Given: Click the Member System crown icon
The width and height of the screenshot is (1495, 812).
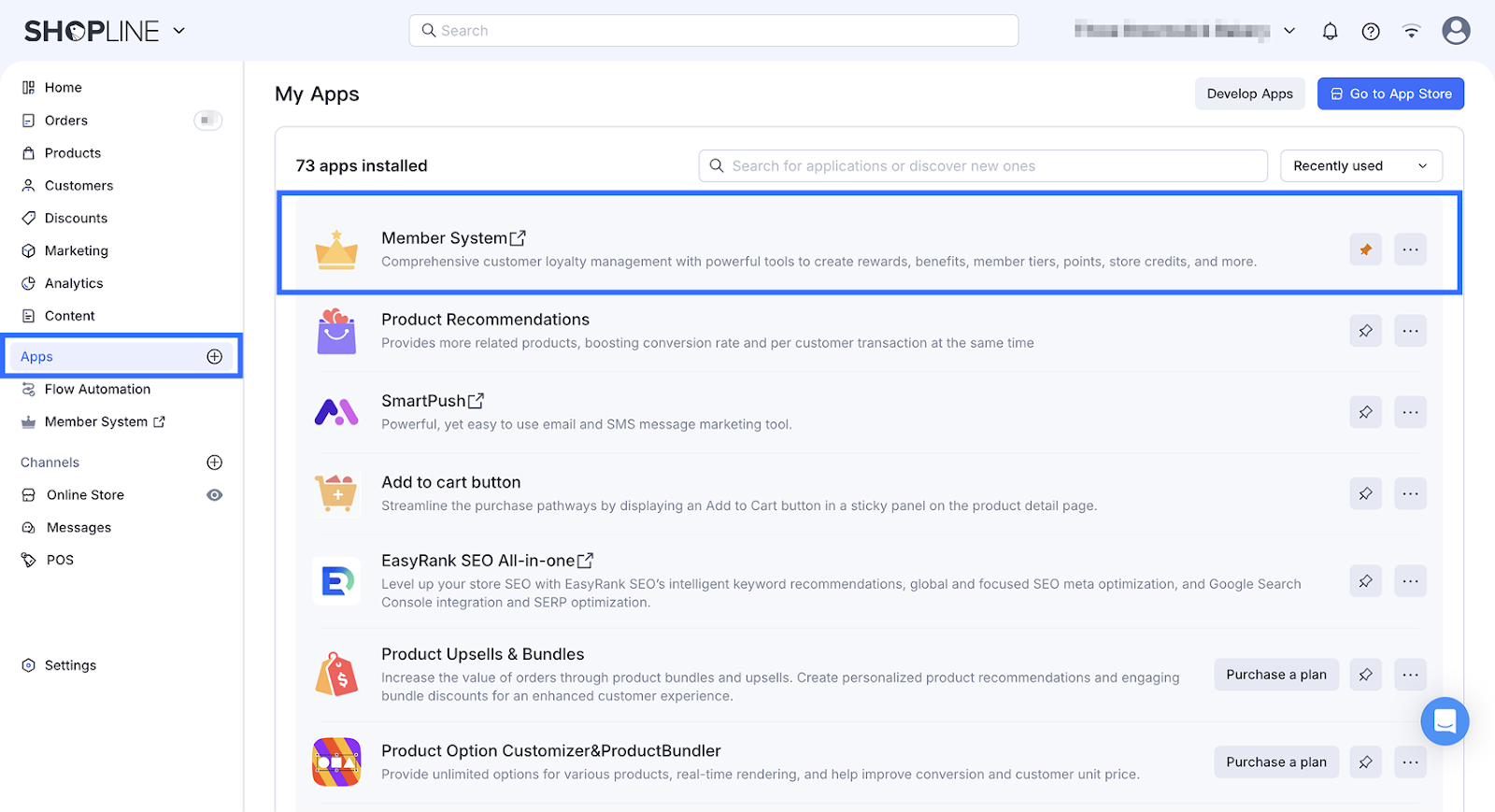Looking at the screenshot, I should (x=336, y=249).
